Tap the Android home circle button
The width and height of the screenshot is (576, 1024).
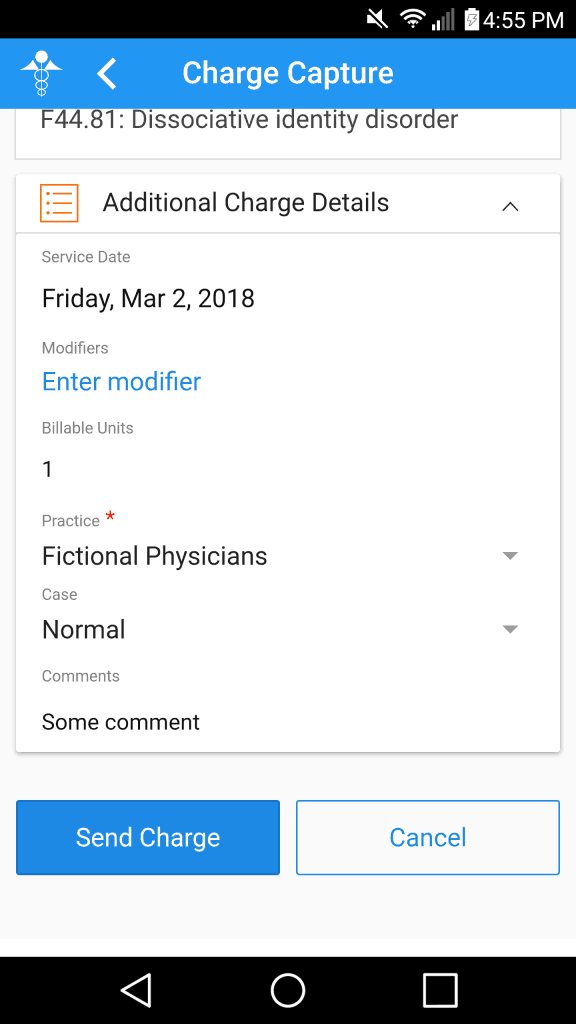point(288,990)
